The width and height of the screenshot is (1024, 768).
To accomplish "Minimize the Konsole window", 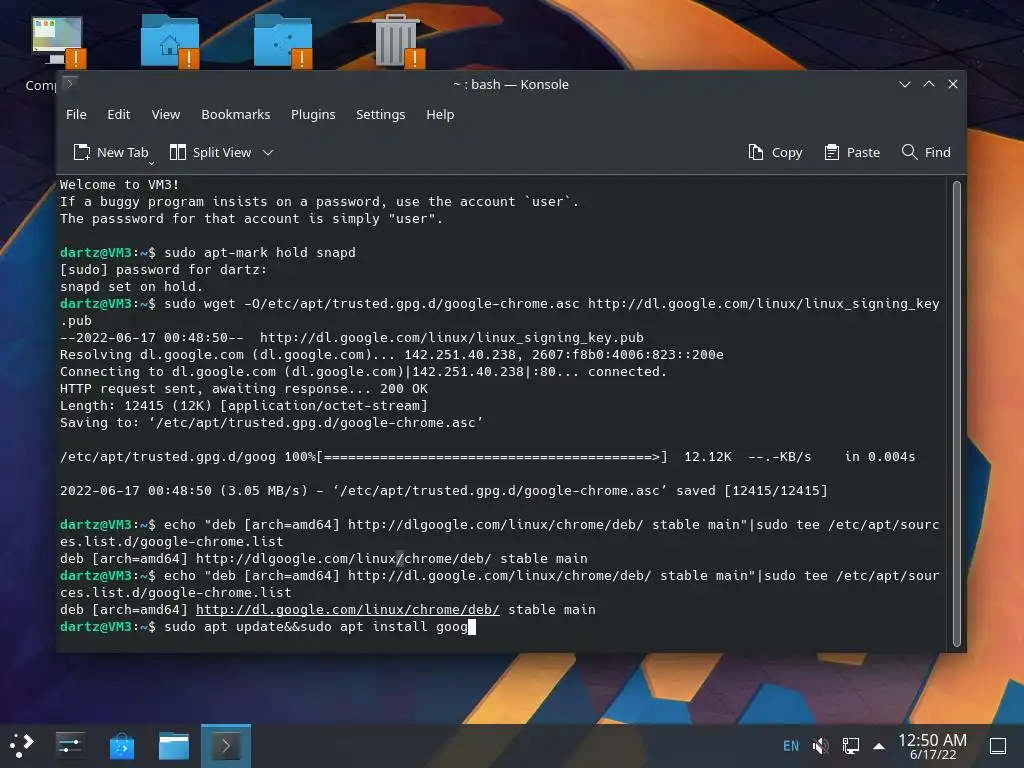I will [x=905, y=84].
